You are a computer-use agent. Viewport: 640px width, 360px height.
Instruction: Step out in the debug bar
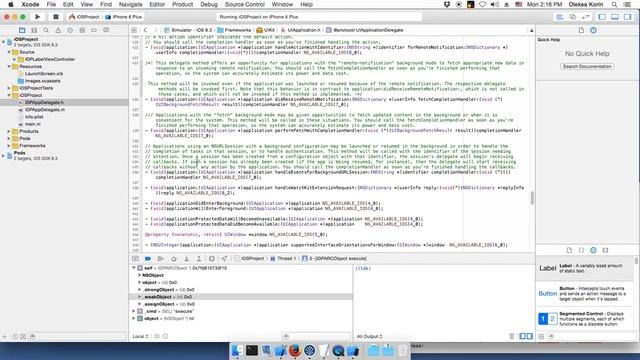(199, 258)
